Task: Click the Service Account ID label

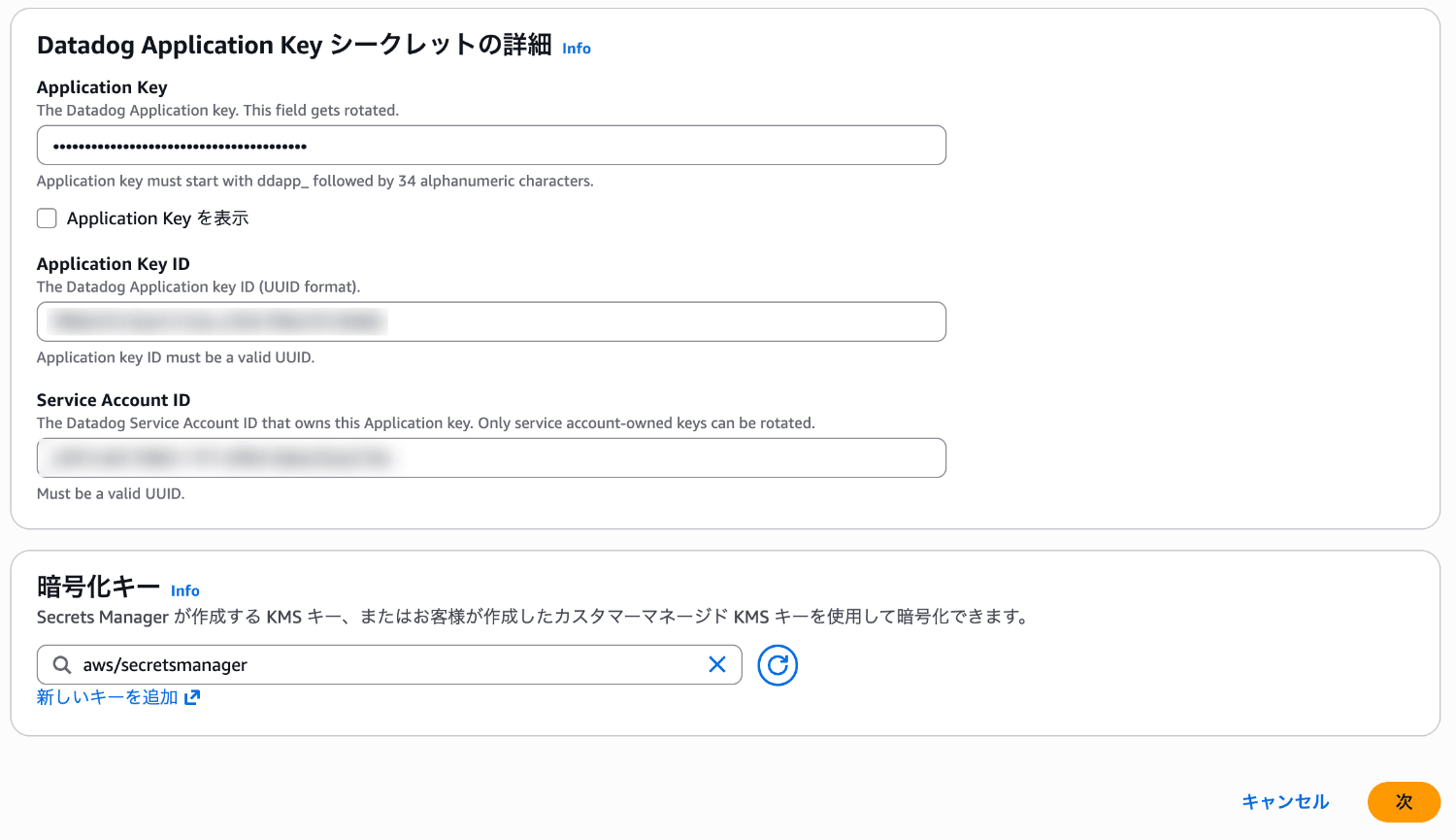Action: (114, 400)
